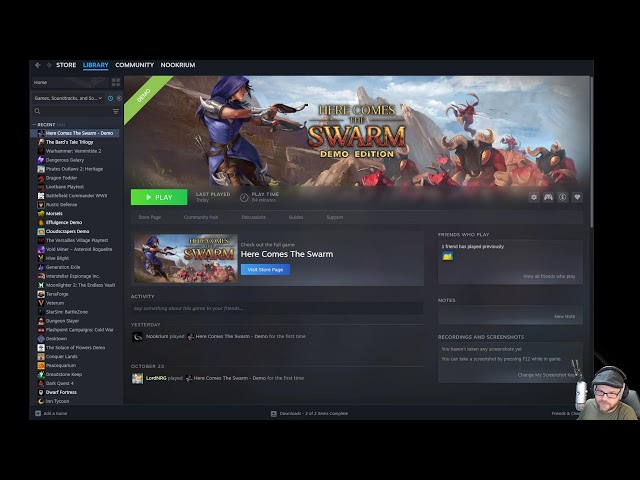
Task: Go forward with the right arrow
Action: click(x=49, y=65)
